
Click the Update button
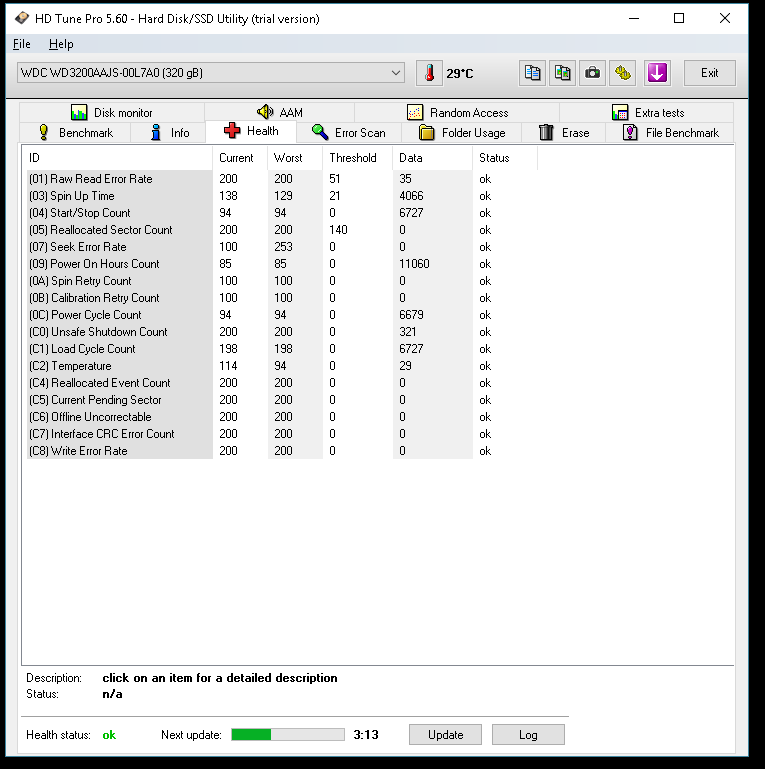[x=445, y=735]
